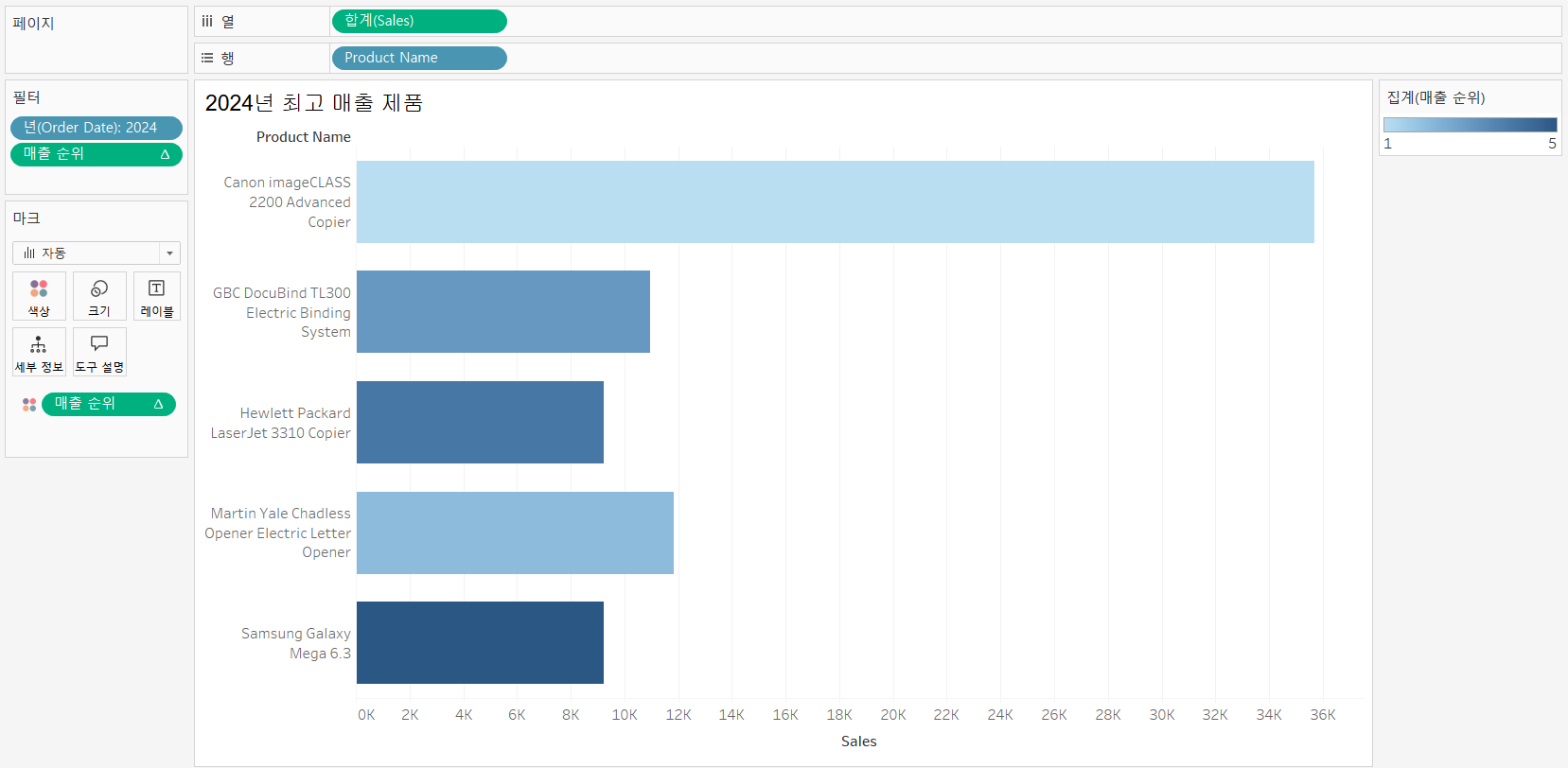This screenshot has width=1568, height=768.
Task: Click the 집계(매출 순위) legend title
Action: (x=1436, y=97)
